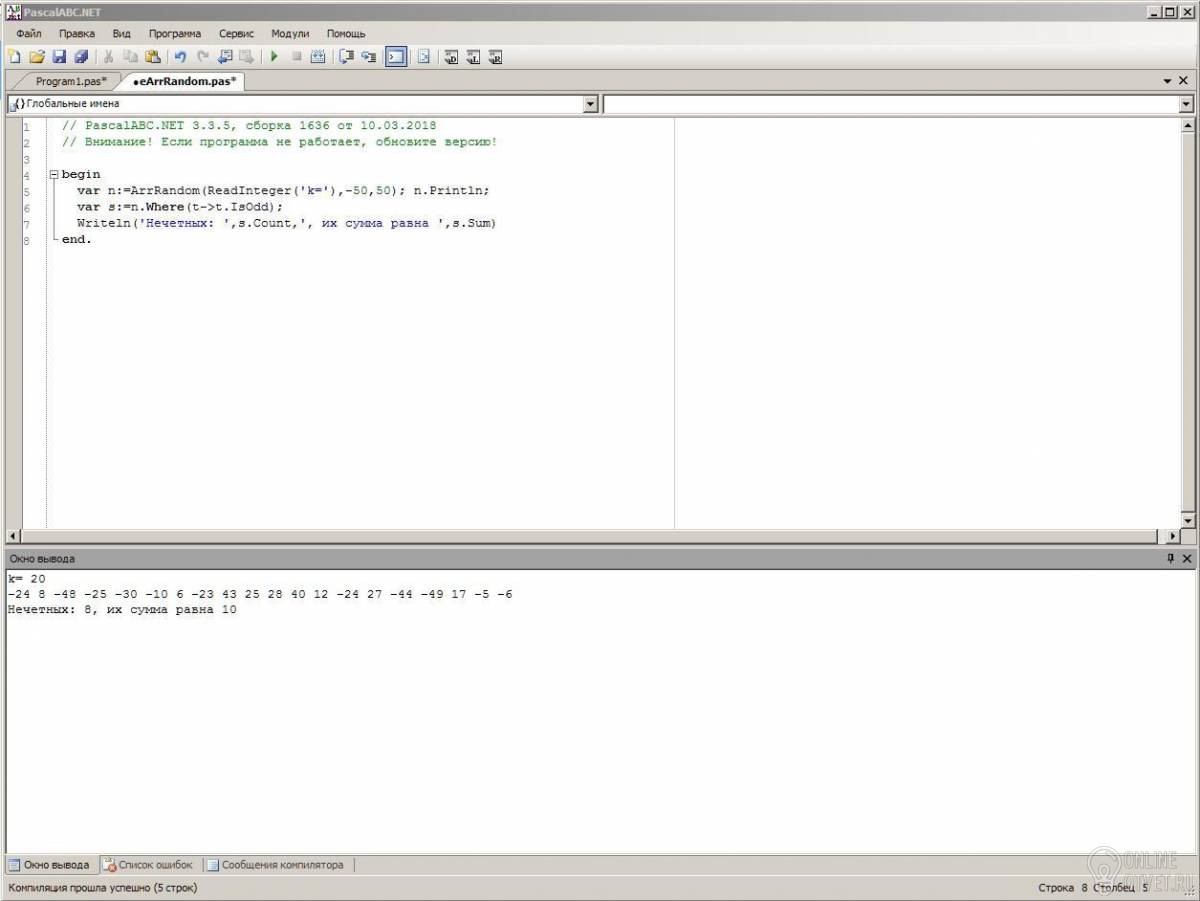1200x901 pixels.
Task: Close the output window panel
Action: pos(1187,559)
